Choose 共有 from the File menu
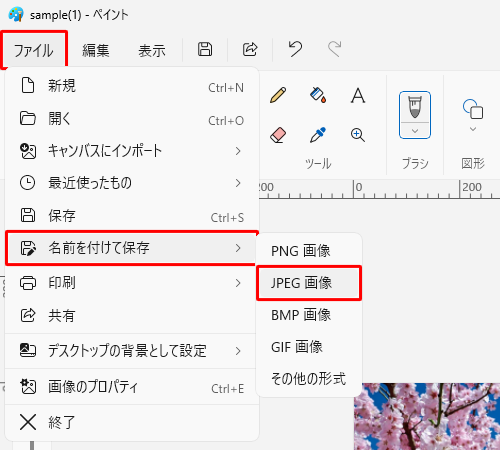The width and height of the screenshot is (500, 450). point(132,315)
